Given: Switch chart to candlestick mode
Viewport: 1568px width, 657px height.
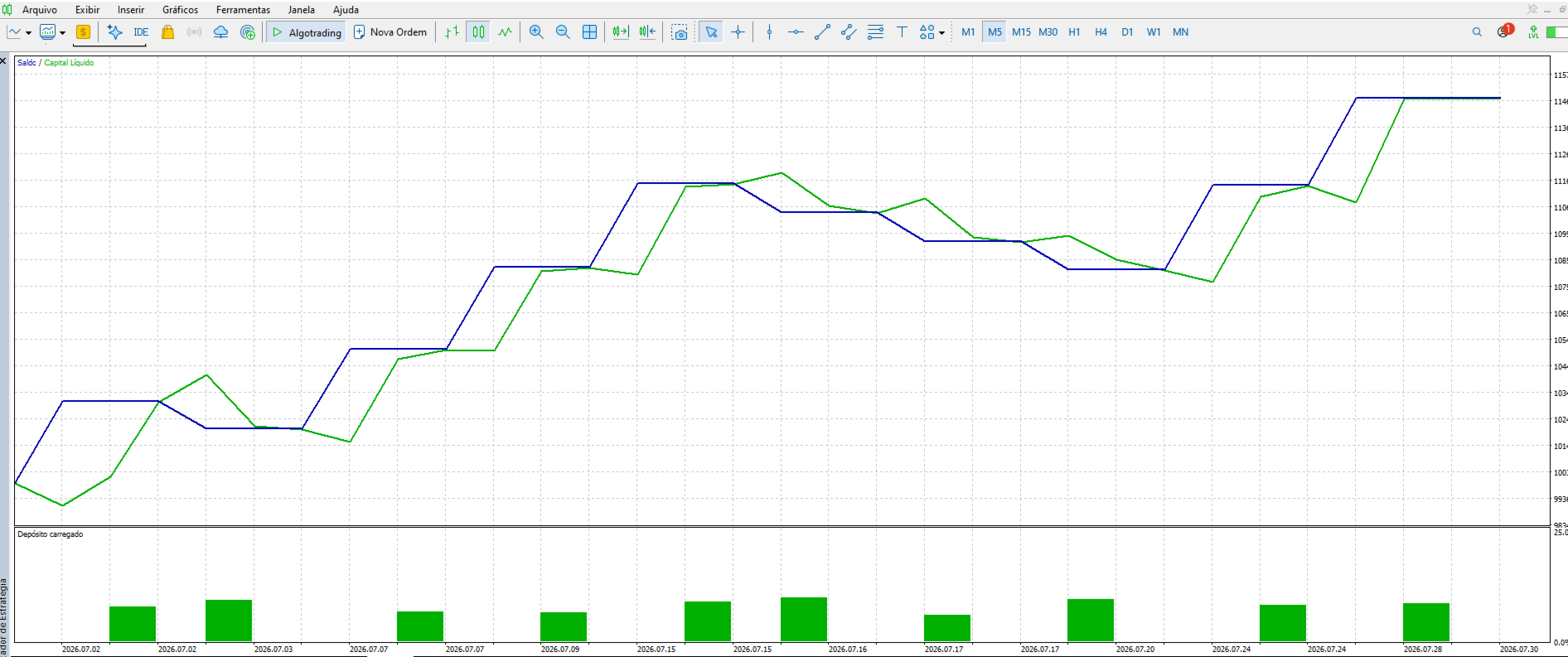Looking at the screenshot, I should [478, 32].
